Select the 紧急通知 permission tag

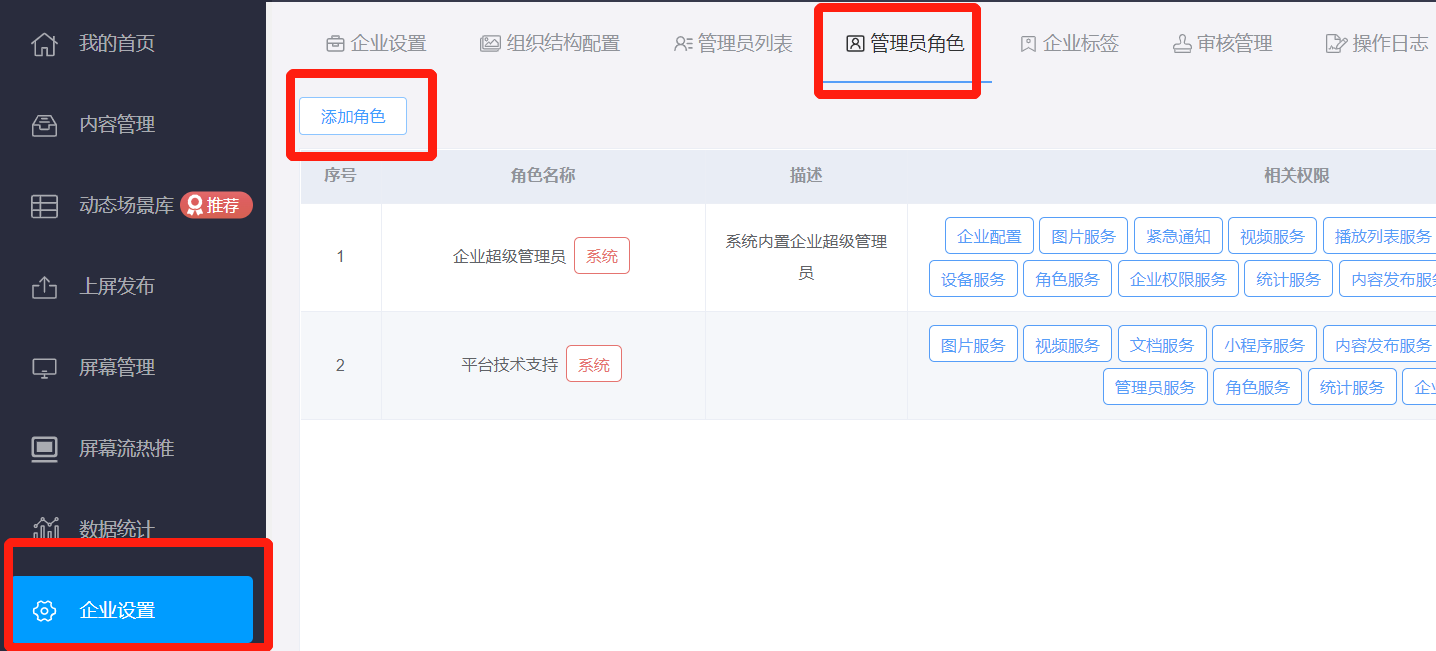tap(1178, 236)
